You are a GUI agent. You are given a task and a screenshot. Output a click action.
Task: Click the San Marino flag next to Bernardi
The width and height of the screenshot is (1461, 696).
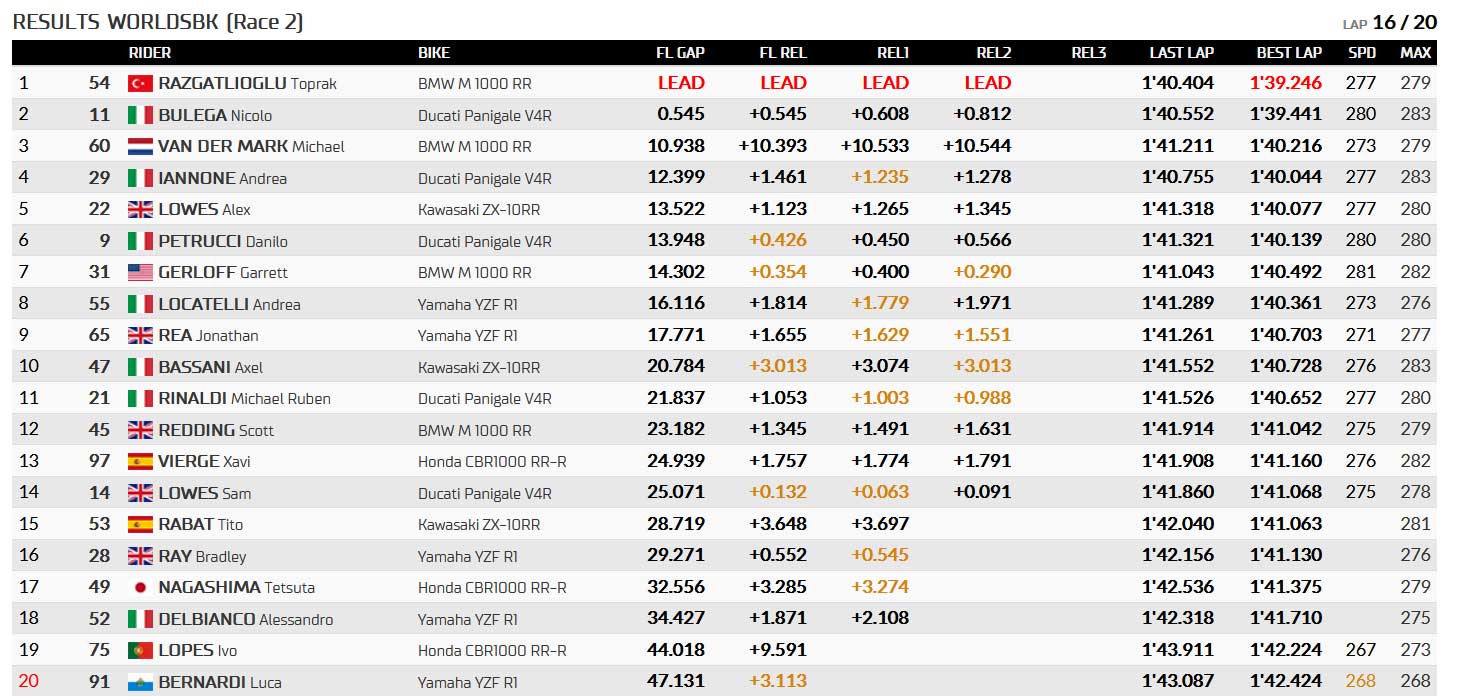point(140,682)
